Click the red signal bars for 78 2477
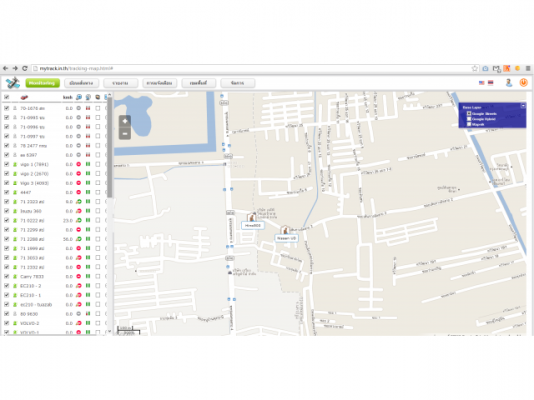Image resolution: width=534 pixels, height=400 pixels. coord(88,145)
